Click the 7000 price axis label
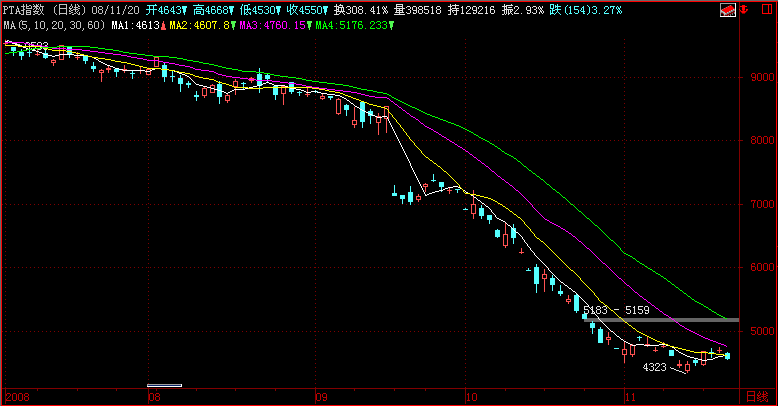This screenshot has width=778, height=406. 762,204
